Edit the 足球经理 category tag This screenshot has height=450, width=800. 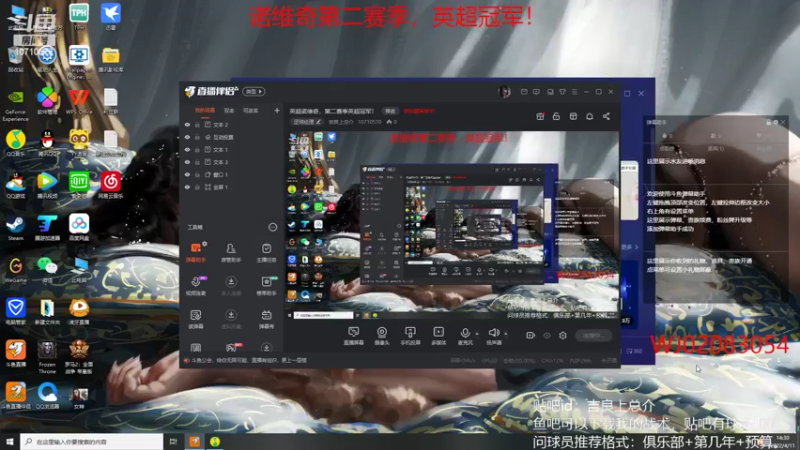(307, 122)
